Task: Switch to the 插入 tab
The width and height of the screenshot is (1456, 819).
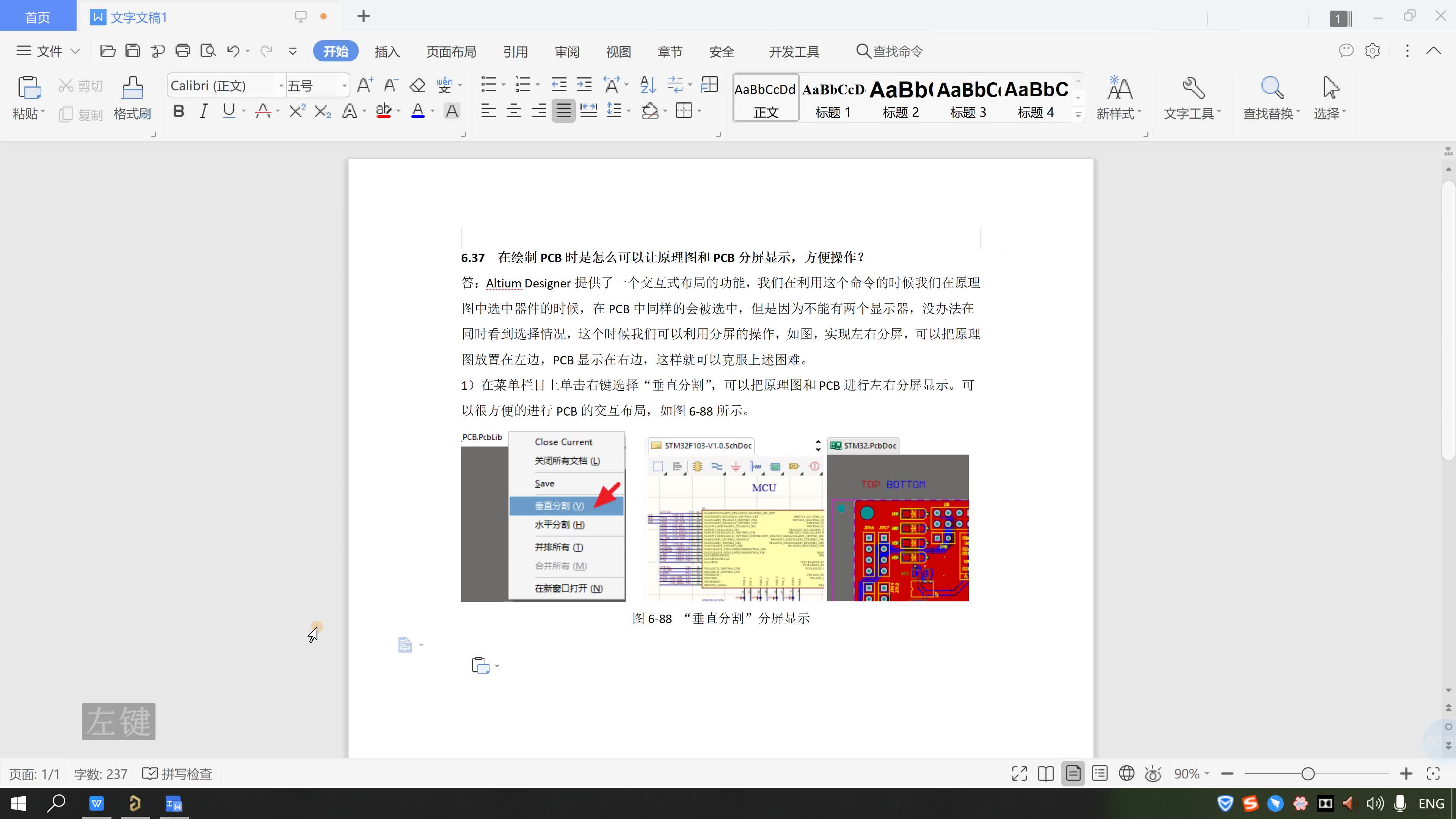Action: [387, 52]
